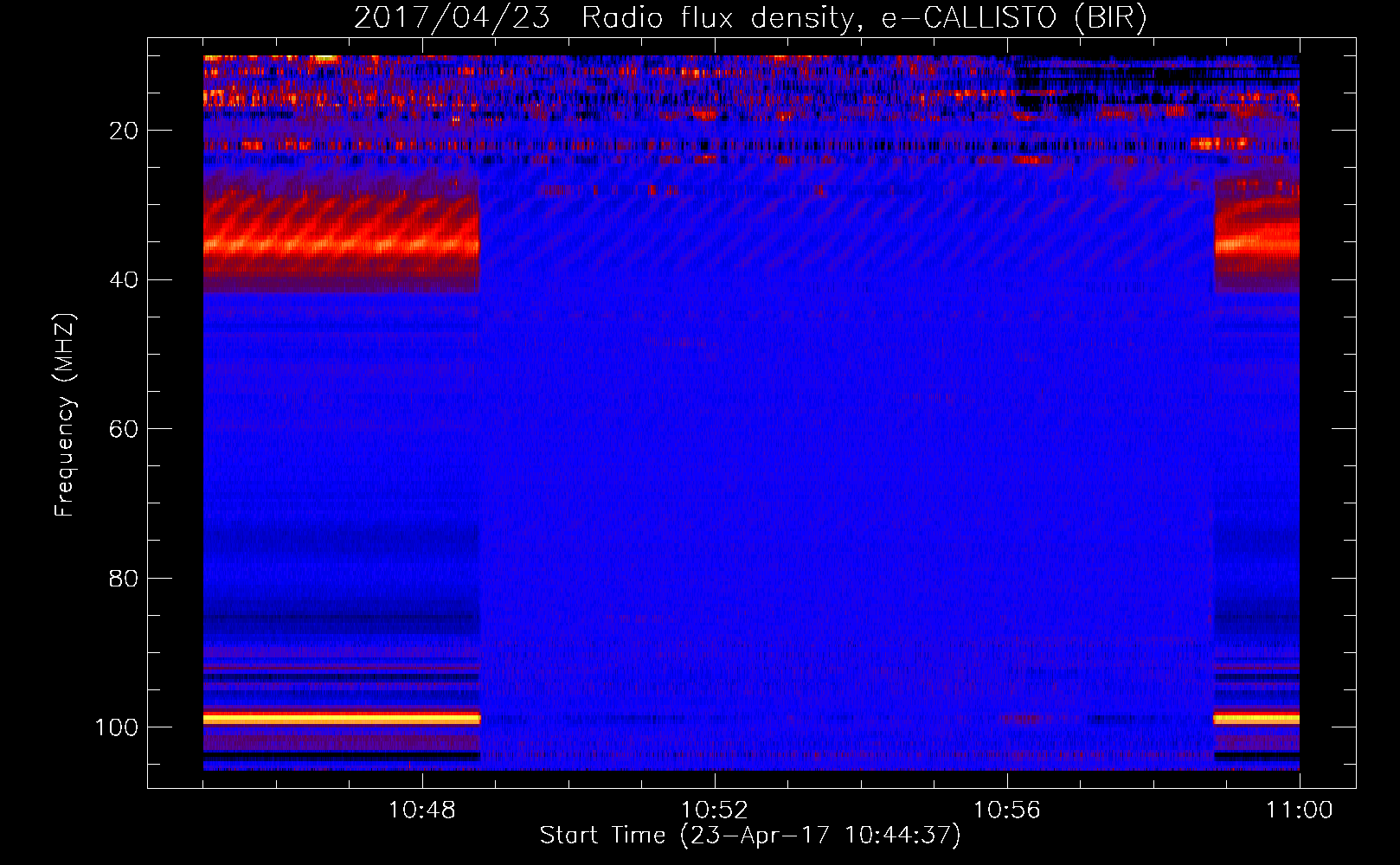Click the '10:52' time tick label
Viewport: 1400px width, 865px height.
click(715, 811)
